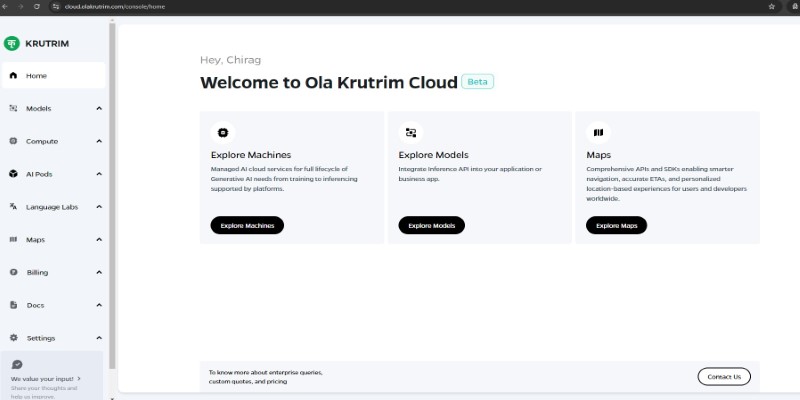Click the Explore Maps button
Image resolution: width=800 pixels, height=400 pixels.
(x=616, y=225)
